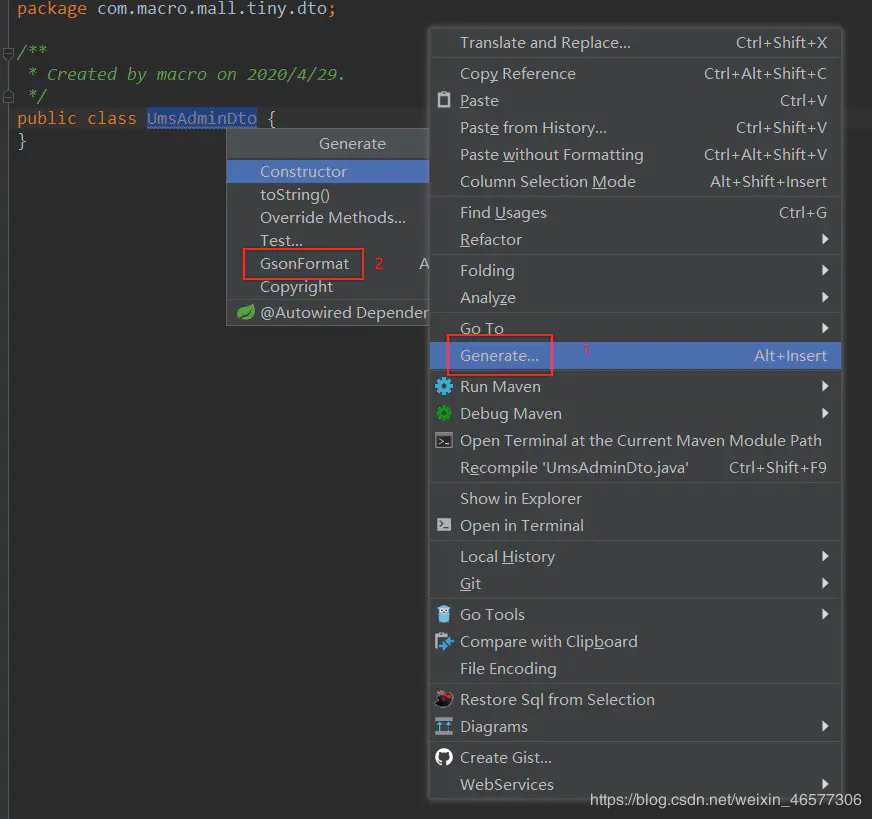Click the green Debug Maven icon
The width and height of the screenshot is (872, 819).
point(444,413)
